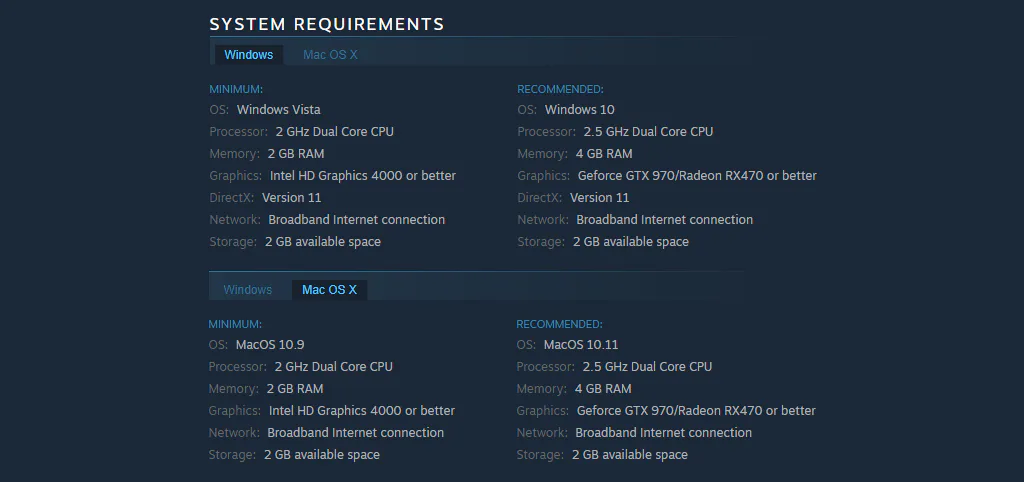Select the highlighted Mac OS X tab
This screenshot has height=482, width=1024.
(x=329, y=290)
